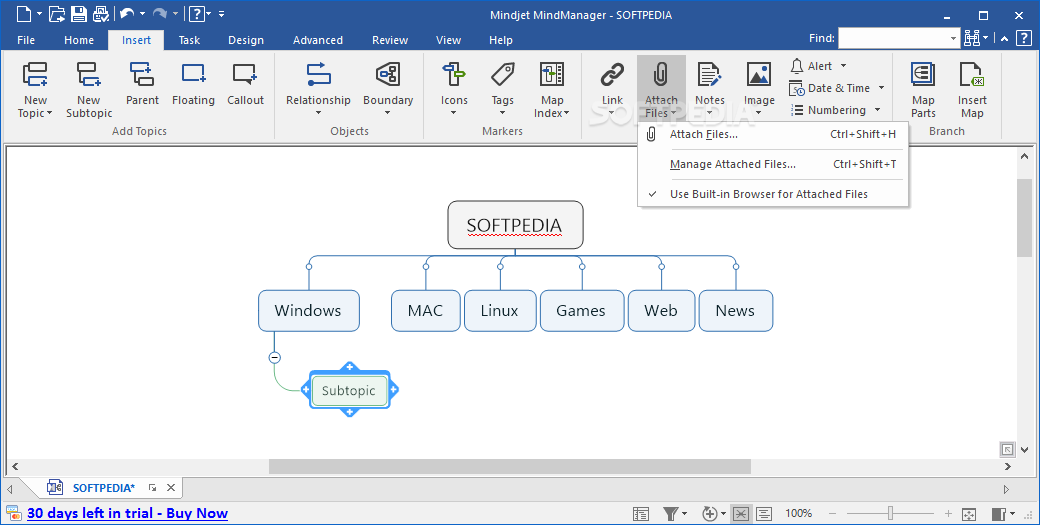Open the task panes dropdown in status bar
Screen dimensions: 1040x525
tap(1013, 514)
